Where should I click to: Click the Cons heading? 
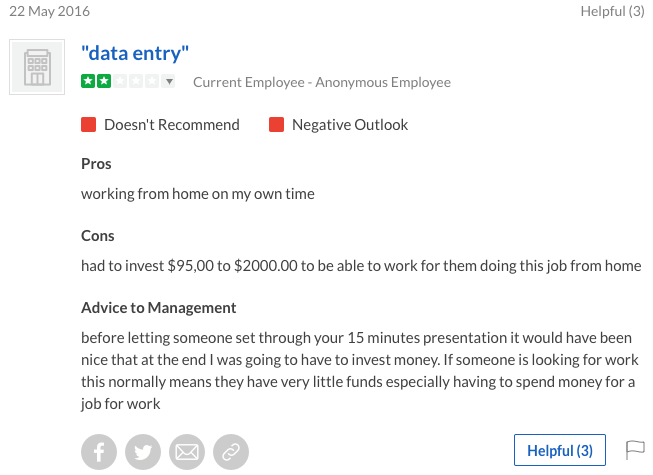(98, 236)
